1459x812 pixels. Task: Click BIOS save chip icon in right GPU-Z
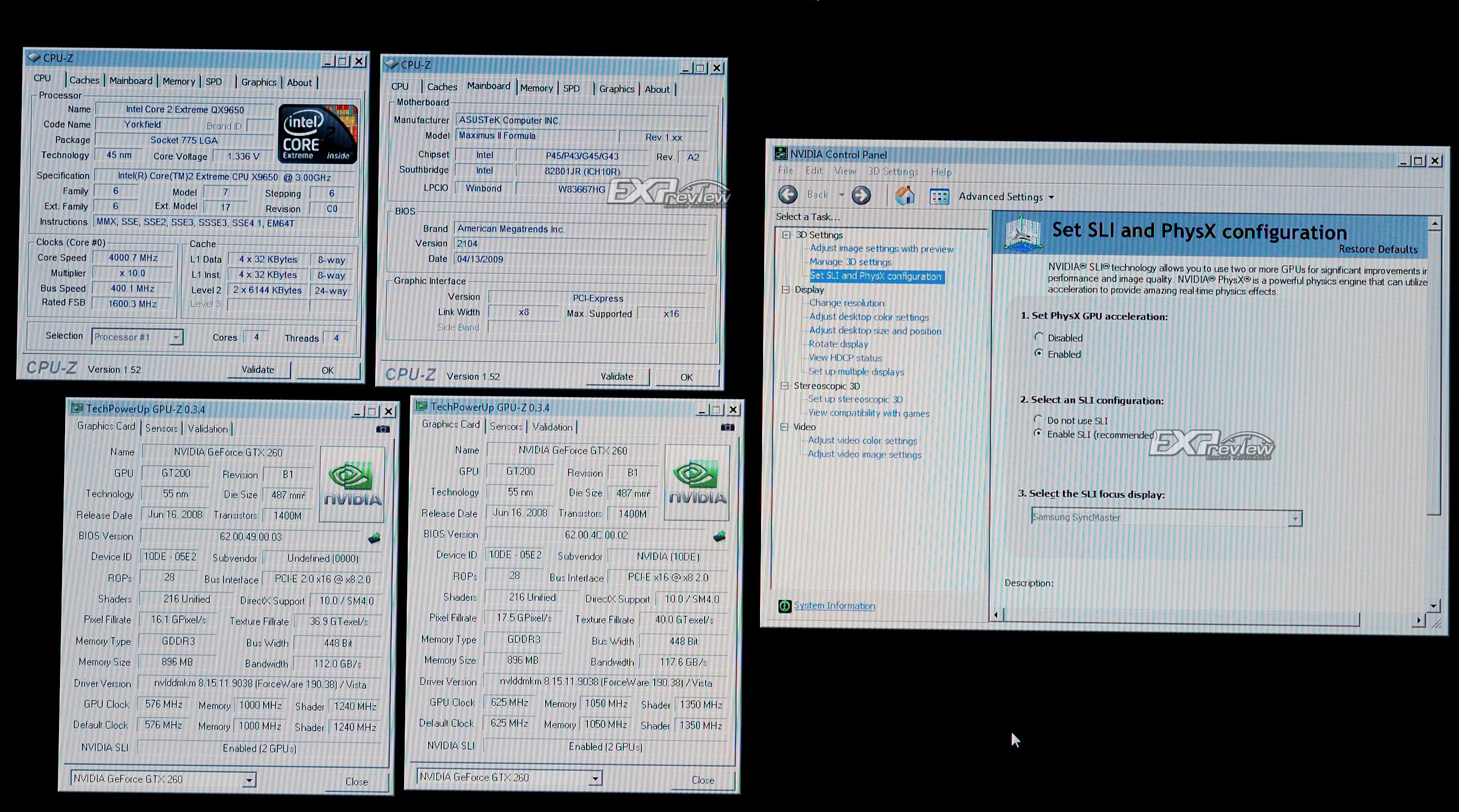pyautogui.click(x=719, y=536)
